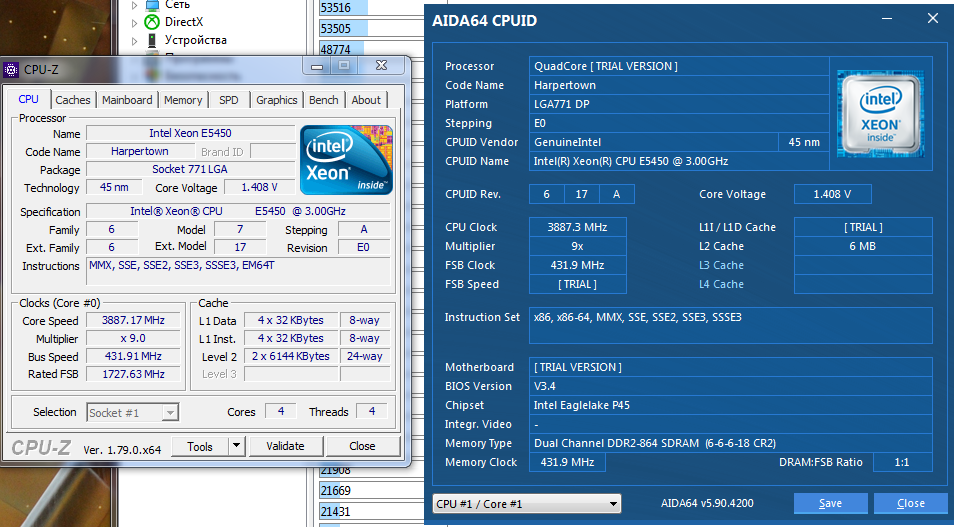The width and height of the screenshot is (954, 527).
Task: Open the CPU #1 / Core #1 dropdown
Action: (x=527, y=504)
